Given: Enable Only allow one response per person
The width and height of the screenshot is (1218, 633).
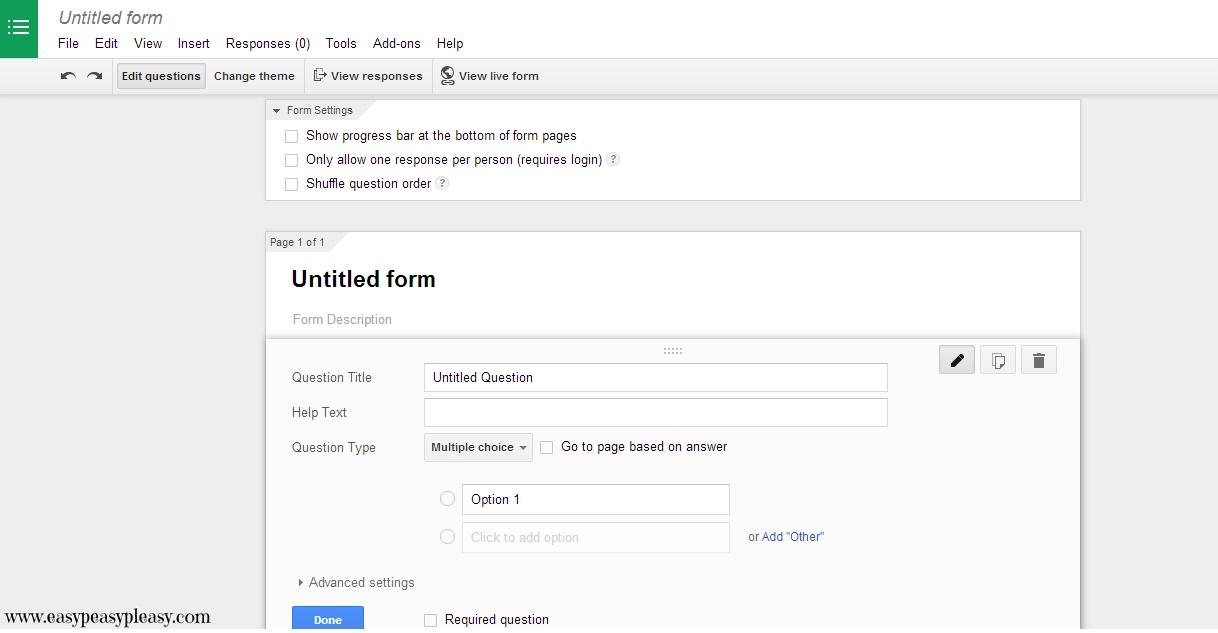Looking at the screenshot, I should [x=292, y=160].
